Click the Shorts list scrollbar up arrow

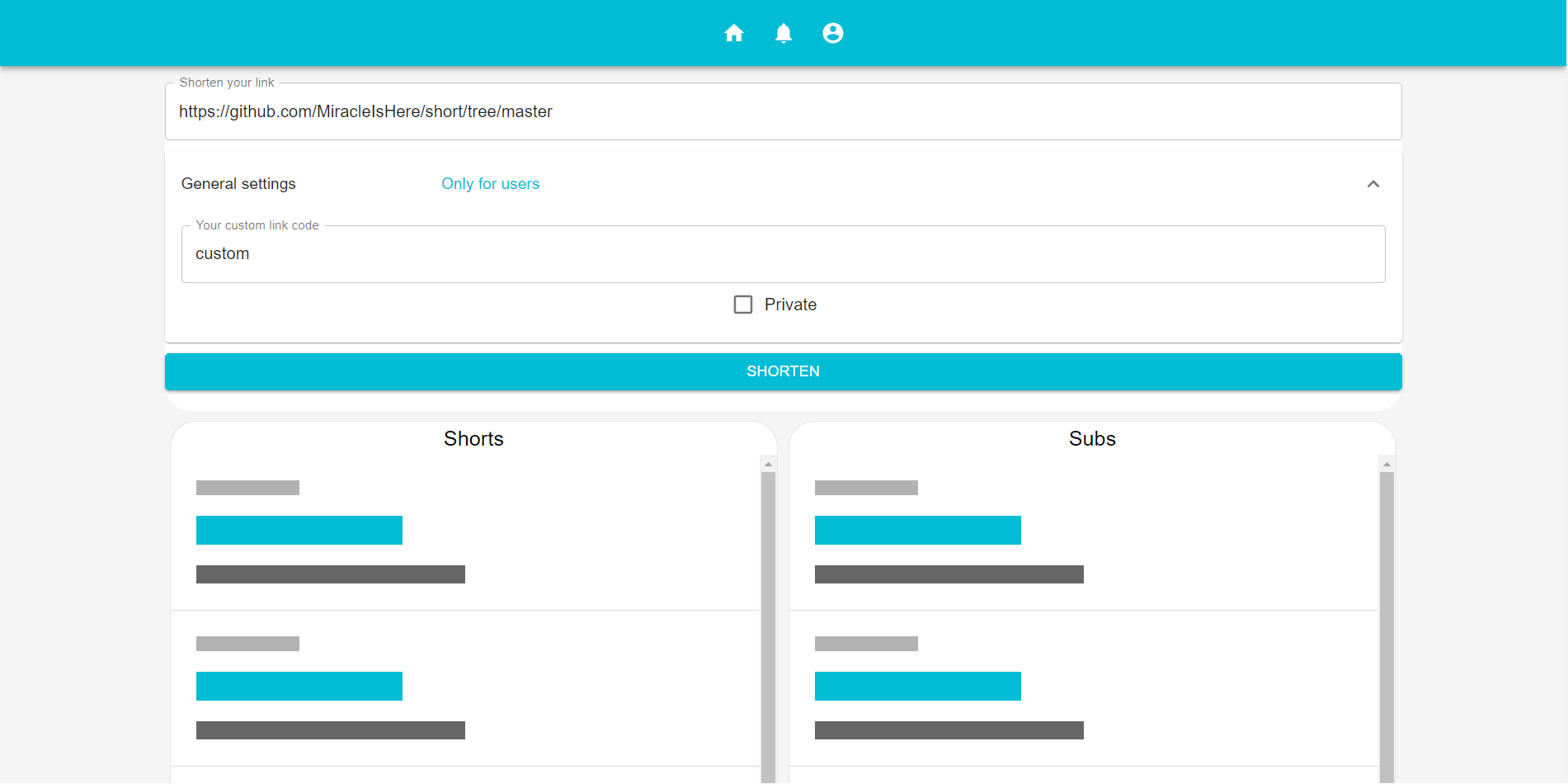(768, 464)
